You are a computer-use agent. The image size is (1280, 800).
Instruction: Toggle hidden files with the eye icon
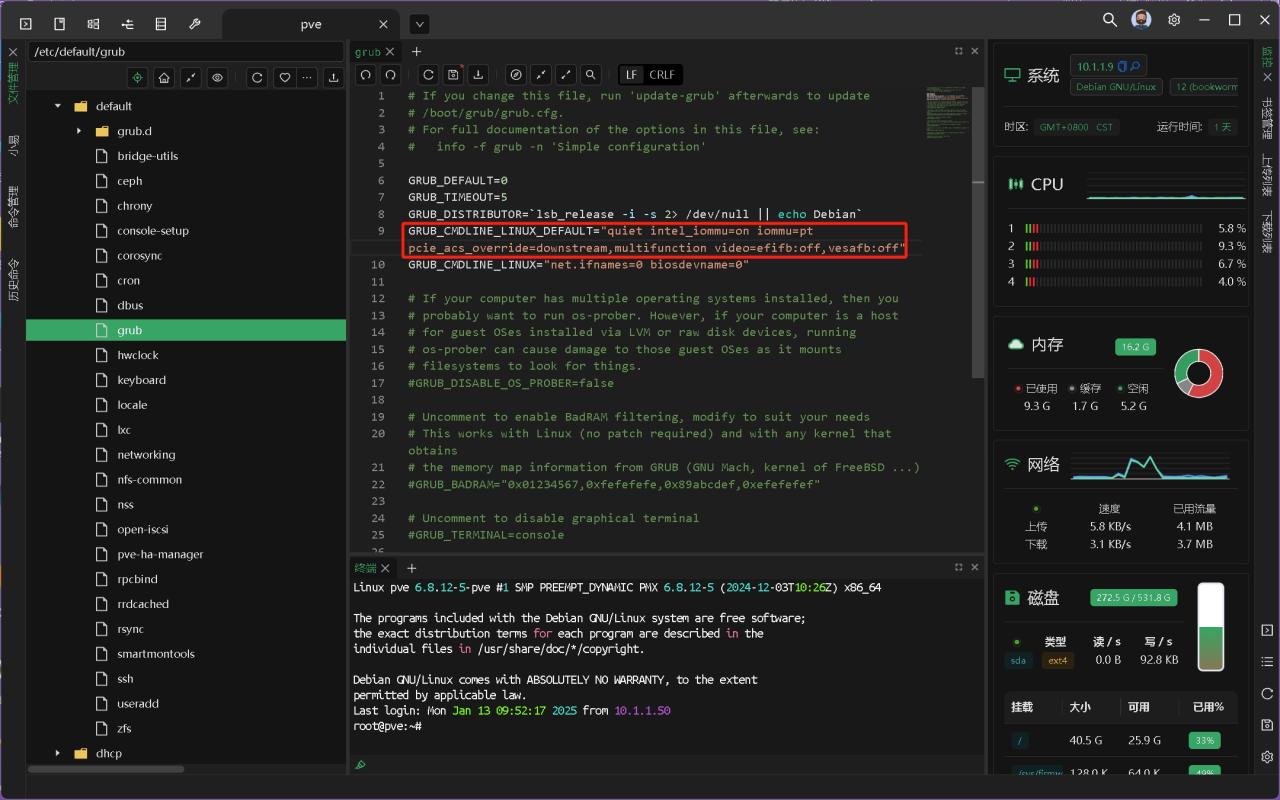tap(216, 77)
